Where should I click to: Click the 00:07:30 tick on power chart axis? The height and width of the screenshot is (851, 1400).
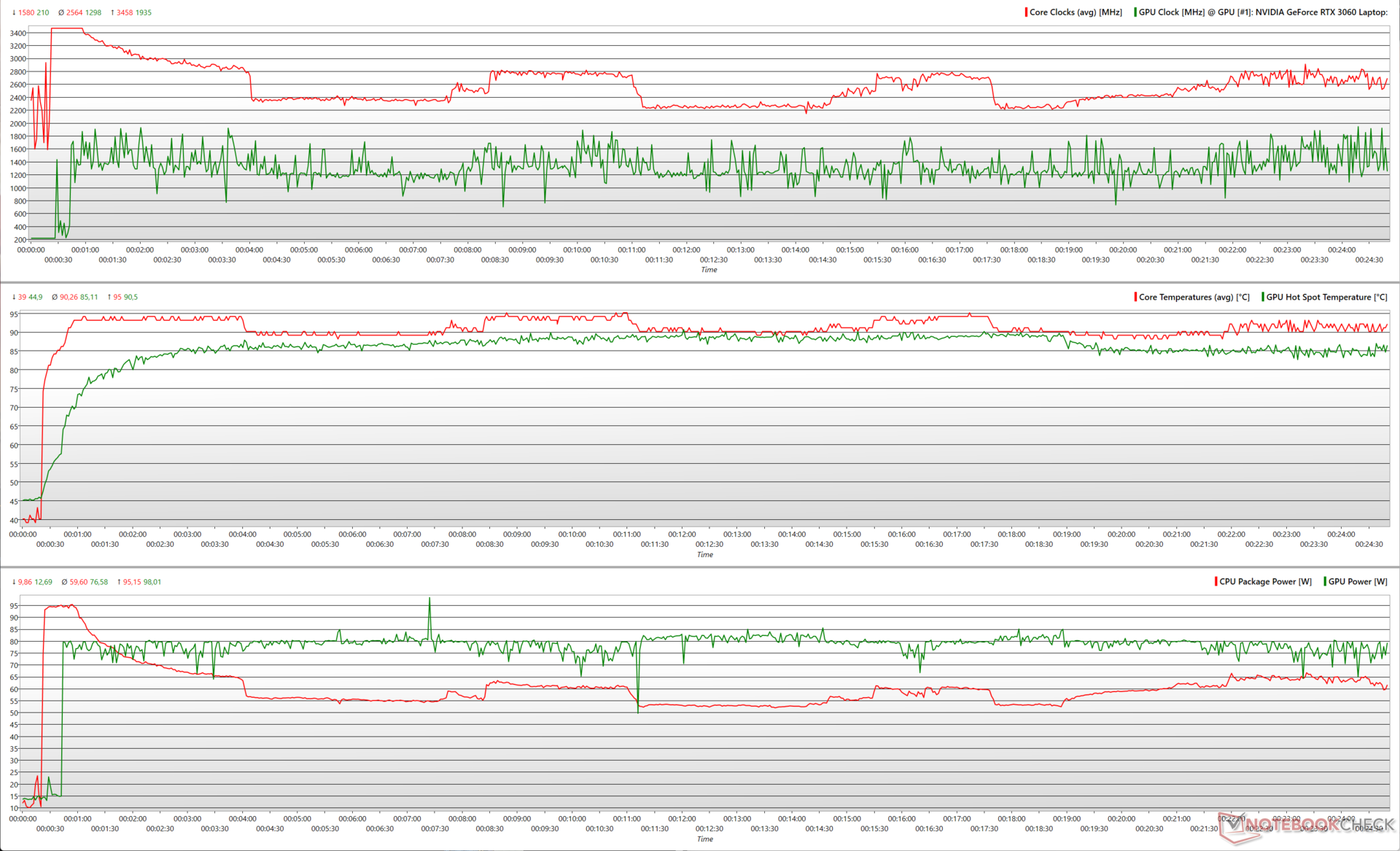tap(435, 828)
